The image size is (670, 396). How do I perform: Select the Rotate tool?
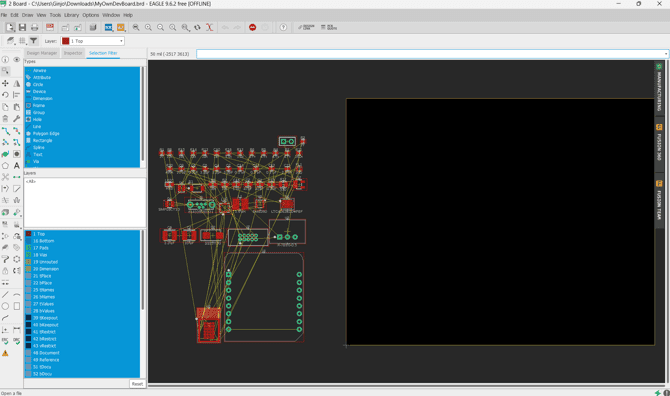(5, 95)
